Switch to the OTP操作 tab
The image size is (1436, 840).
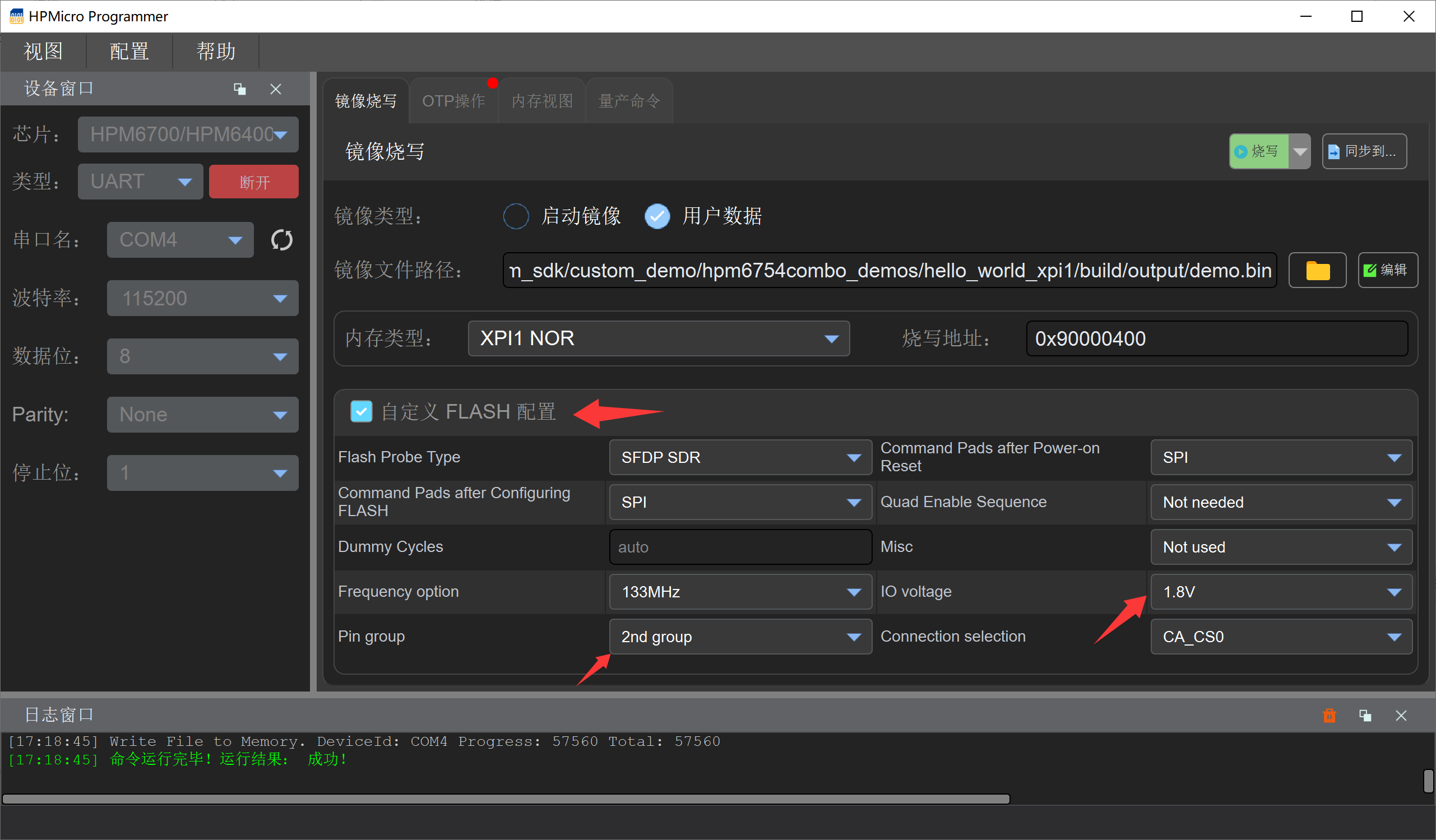(453, 101)
